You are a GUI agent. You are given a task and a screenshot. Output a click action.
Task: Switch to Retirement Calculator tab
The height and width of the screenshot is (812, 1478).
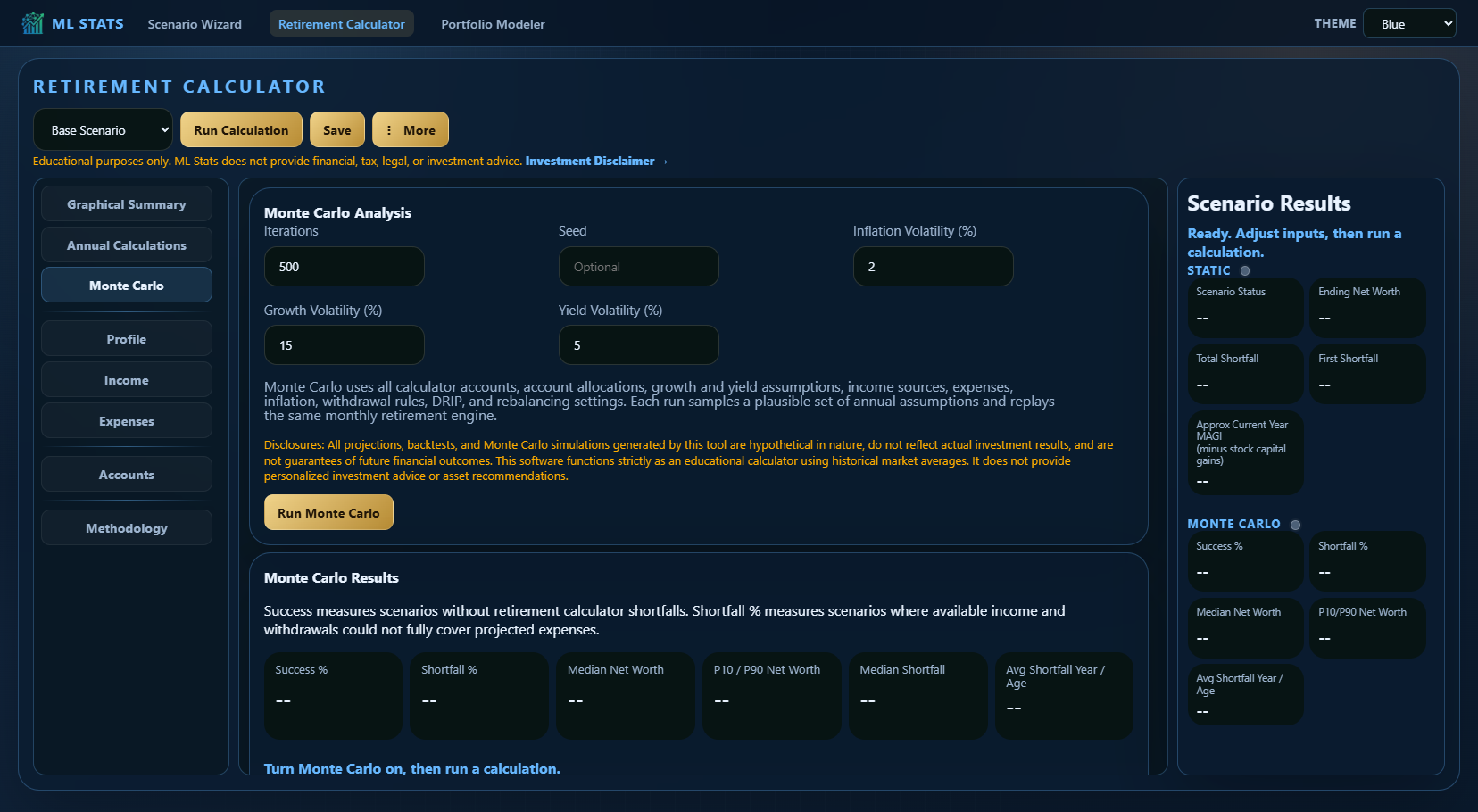pos(342,24)
